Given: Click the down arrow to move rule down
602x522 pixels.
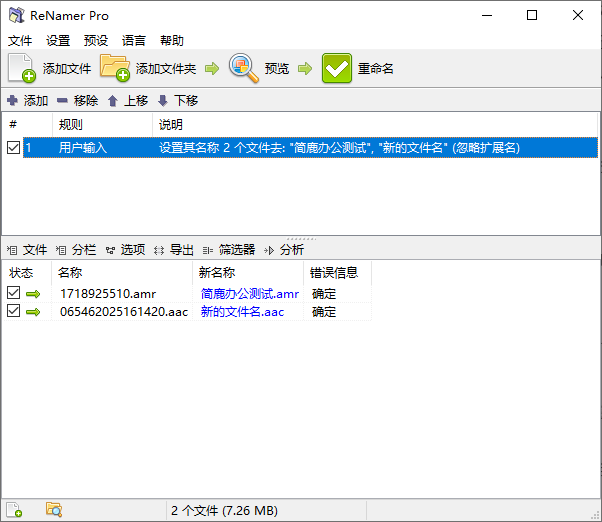Looking at the screenshot, I should tap(163, 101).
